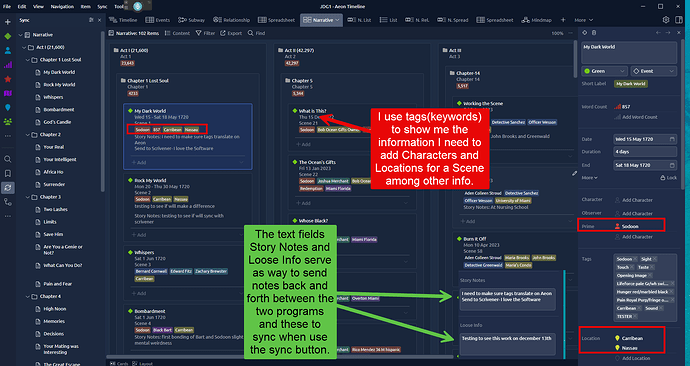Open the green diamond events sidebar icon
This screenshot has height=366, width=690.
[x=7, y=36]
